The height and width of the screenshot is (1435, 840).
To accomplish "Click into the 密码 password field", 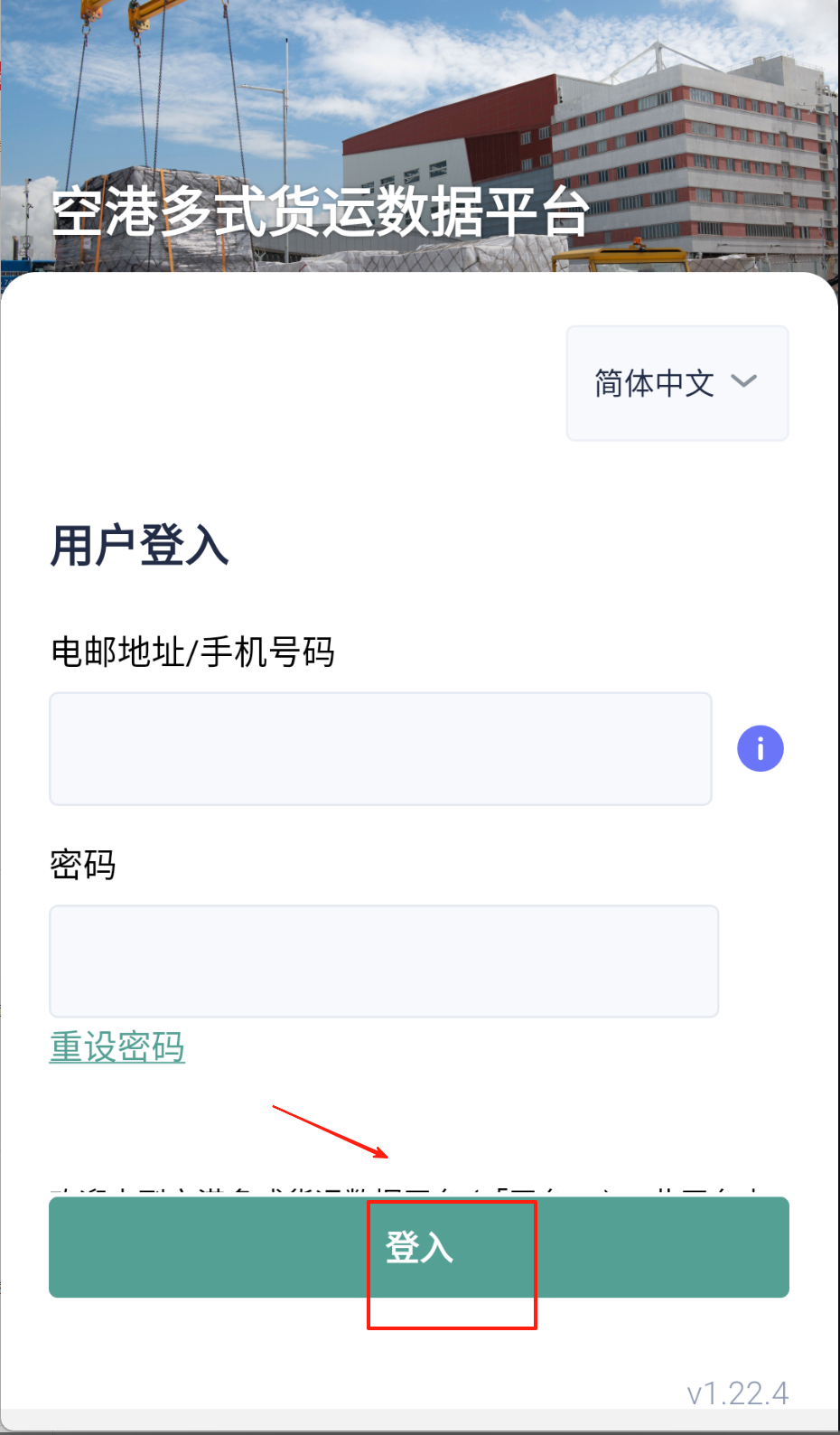I will coord(384,961).
